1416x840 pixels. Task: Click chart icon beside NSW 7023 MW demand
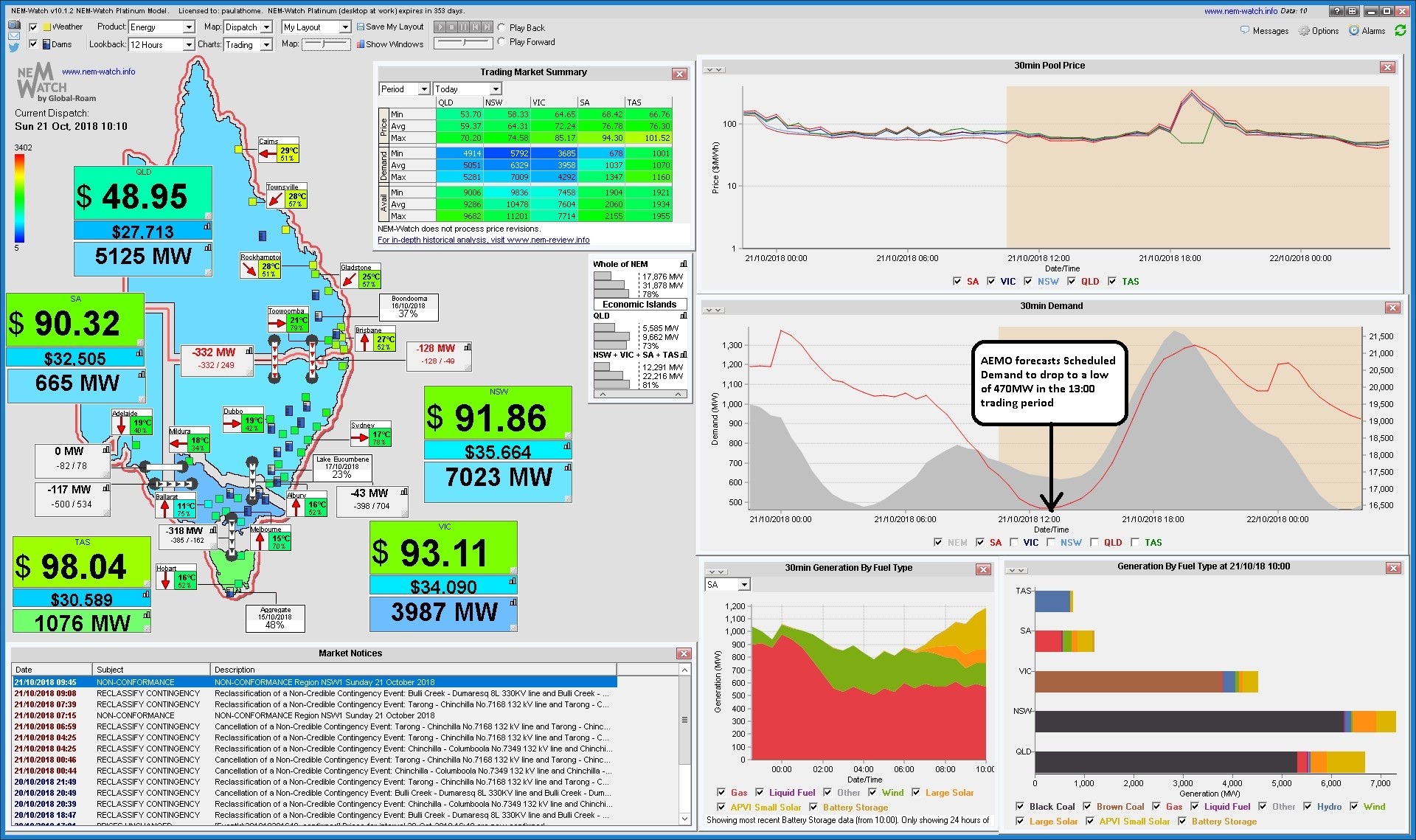click(x=568, y=467)
